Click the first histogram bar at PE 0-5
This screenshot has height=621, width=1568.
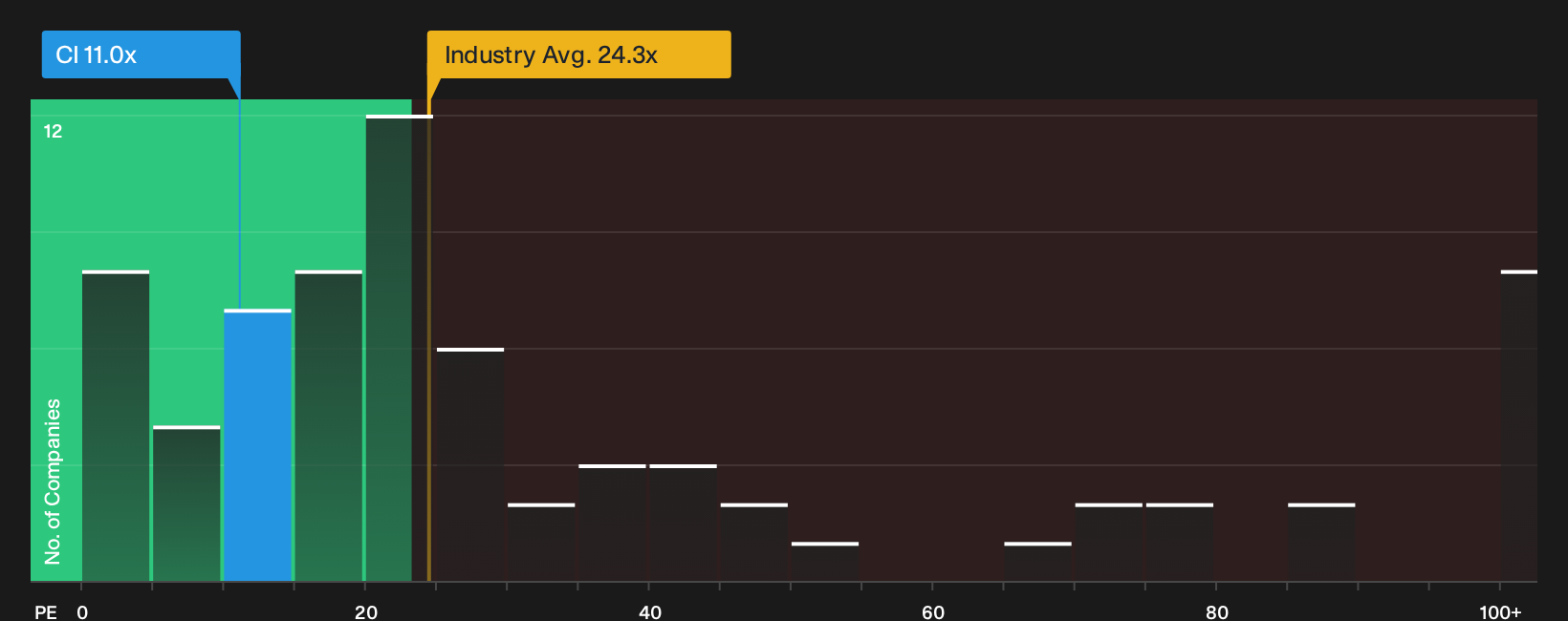[x=116, y=426]
